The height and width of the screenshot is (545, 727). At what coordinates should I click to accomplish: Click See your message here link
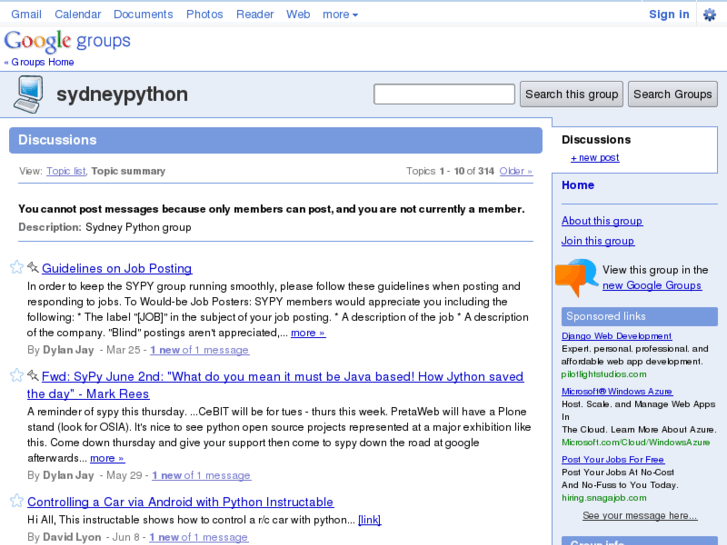(640, 516)
